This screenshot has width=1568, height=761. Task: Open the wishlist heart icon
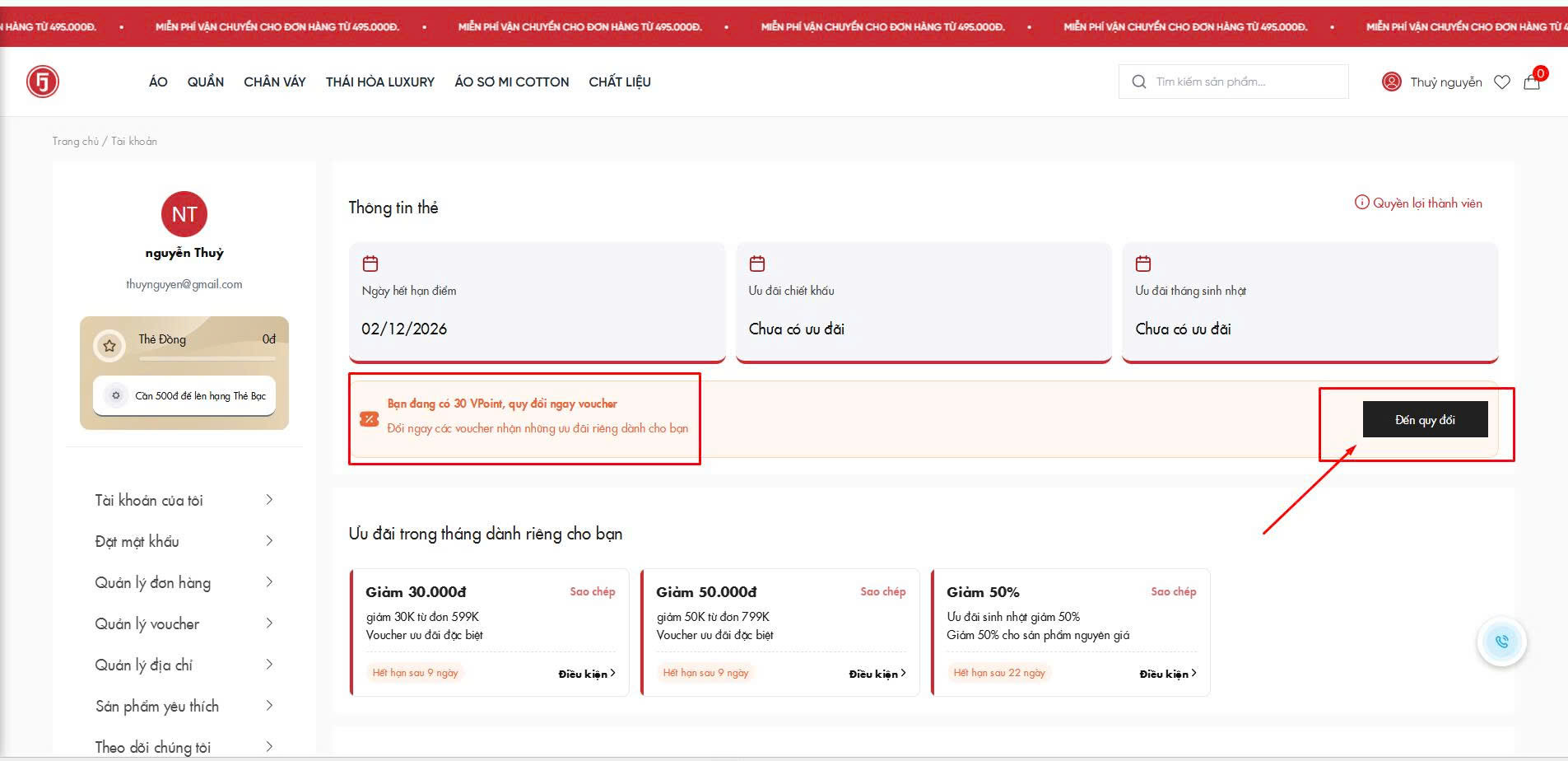(x=1502, y=82)
